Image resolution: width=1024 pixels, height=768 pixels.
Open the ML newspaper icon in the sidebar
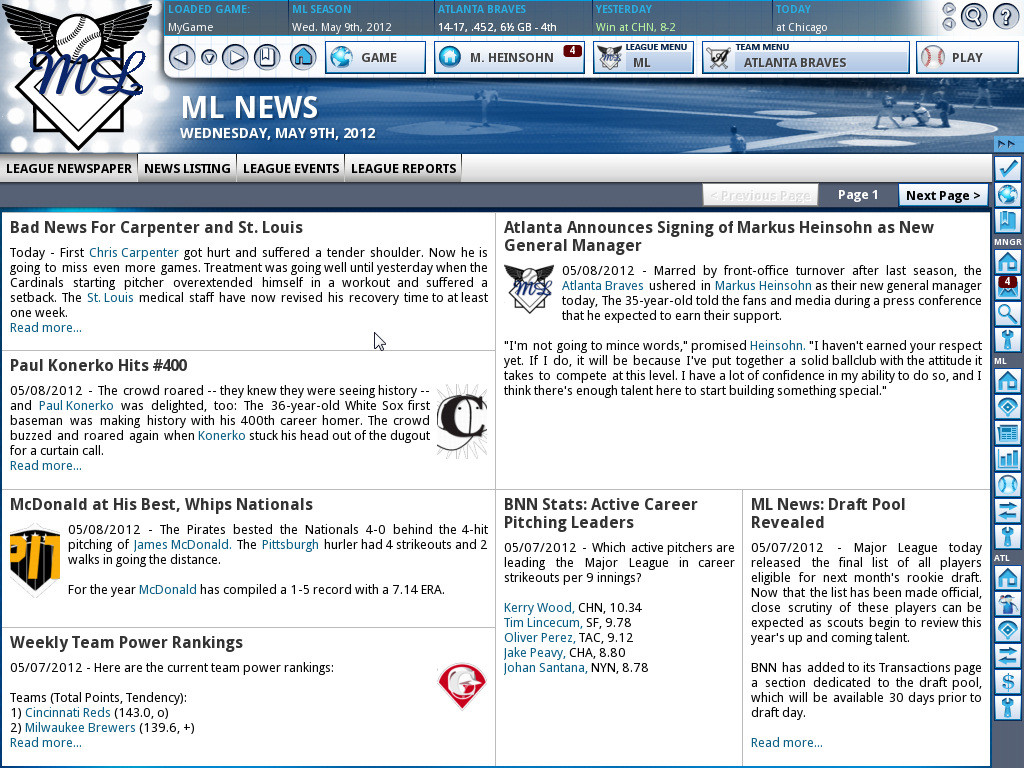tap(1008, 432)
